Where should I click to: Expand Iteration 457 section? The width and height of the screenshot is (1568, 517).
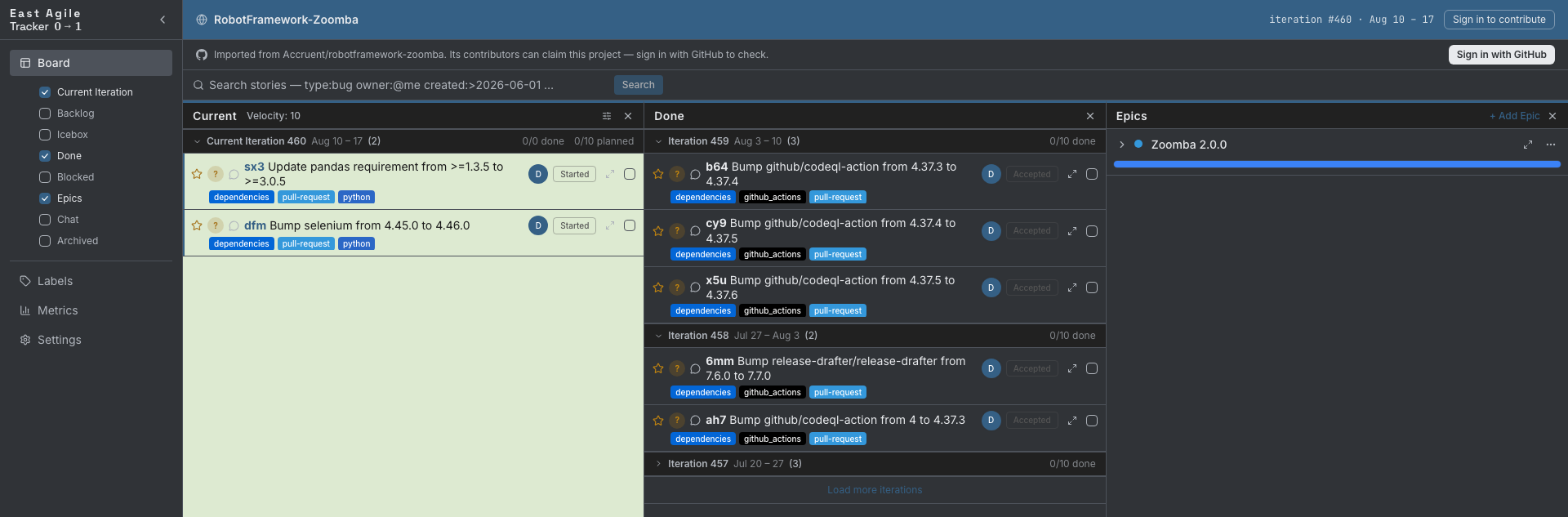[x=658, y=464]
